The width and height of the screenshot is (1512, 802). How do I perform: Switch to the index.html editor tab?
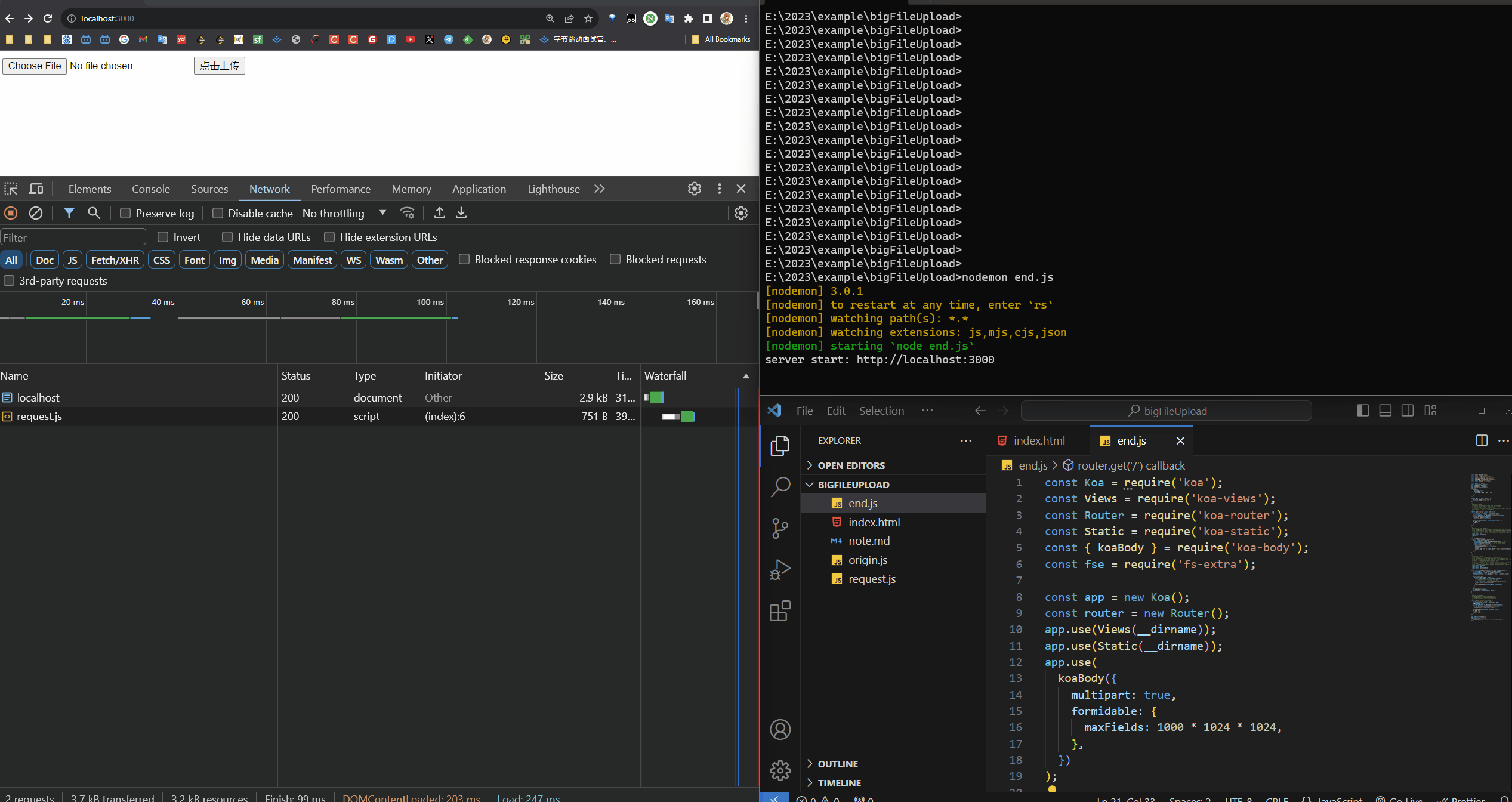(1038, 440)
